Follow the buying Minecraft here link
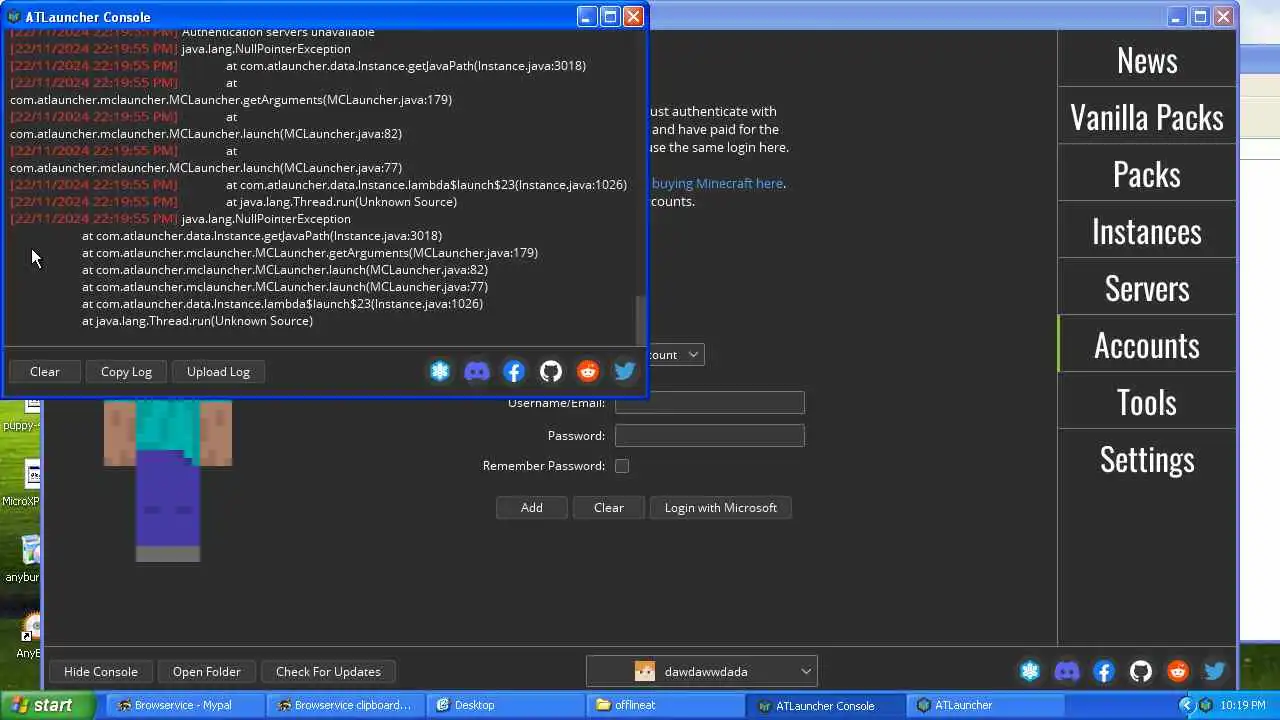The image size is (1280, 720). [x=718, y=184]
